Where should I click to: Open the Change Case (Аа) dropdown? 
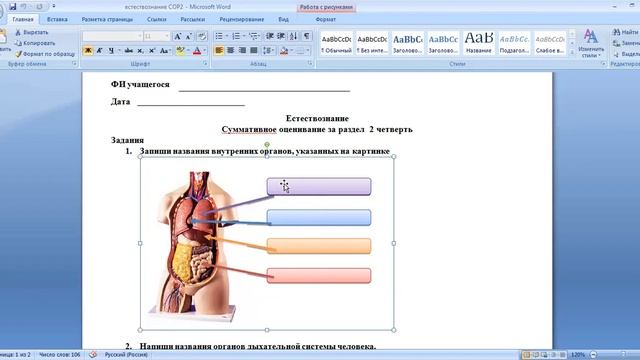coord(165,51)
